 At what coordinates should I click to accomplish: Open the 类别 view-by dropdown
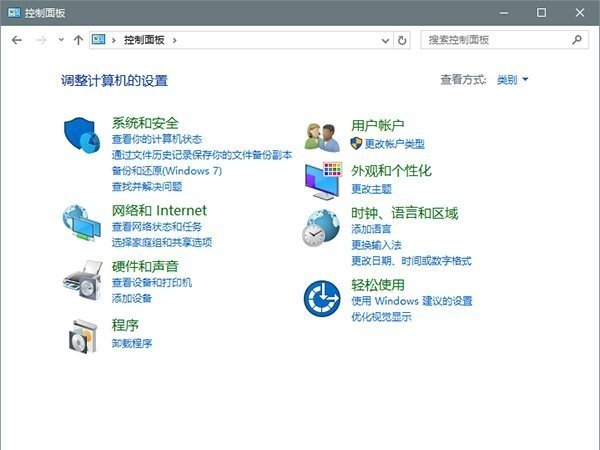click(512, 80)
